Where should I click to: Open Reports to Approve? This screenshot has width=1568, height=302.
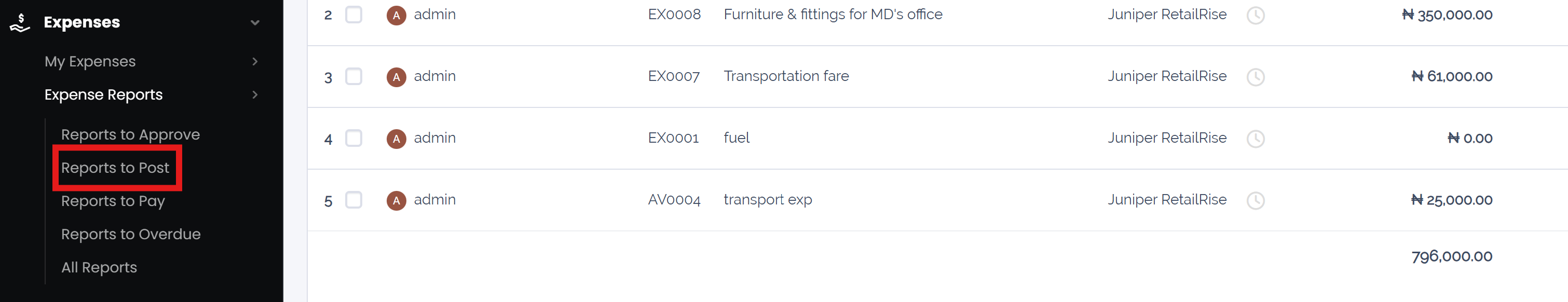click(x=131, y=134)
